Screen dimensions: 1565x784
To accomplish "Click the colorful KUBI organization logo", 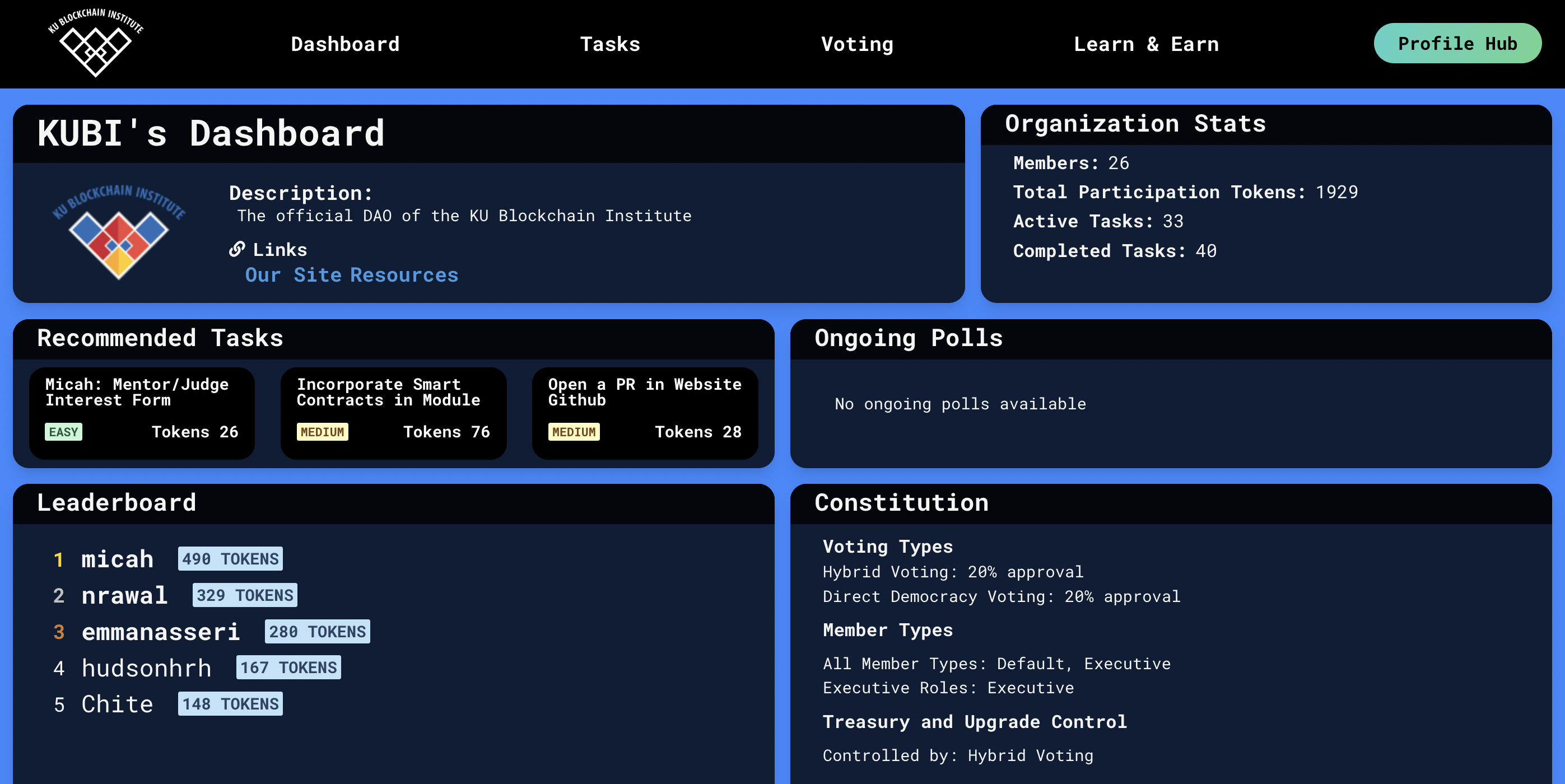I will tap(119, 231).
